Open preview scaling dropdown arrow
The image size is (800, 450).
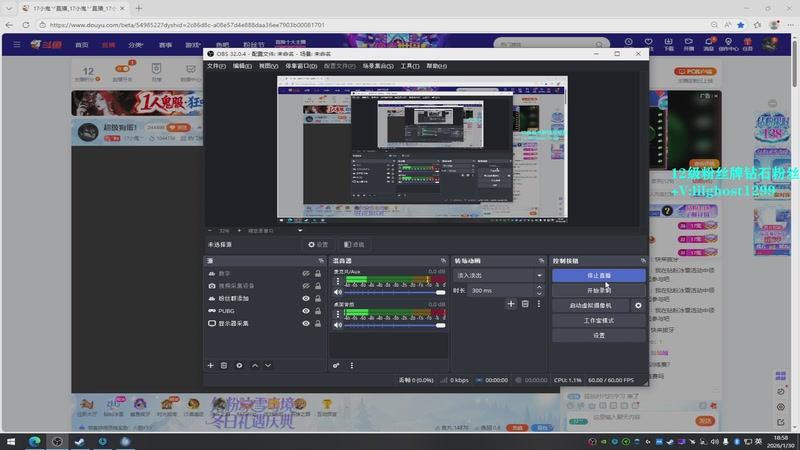click(x=300, y=231)
